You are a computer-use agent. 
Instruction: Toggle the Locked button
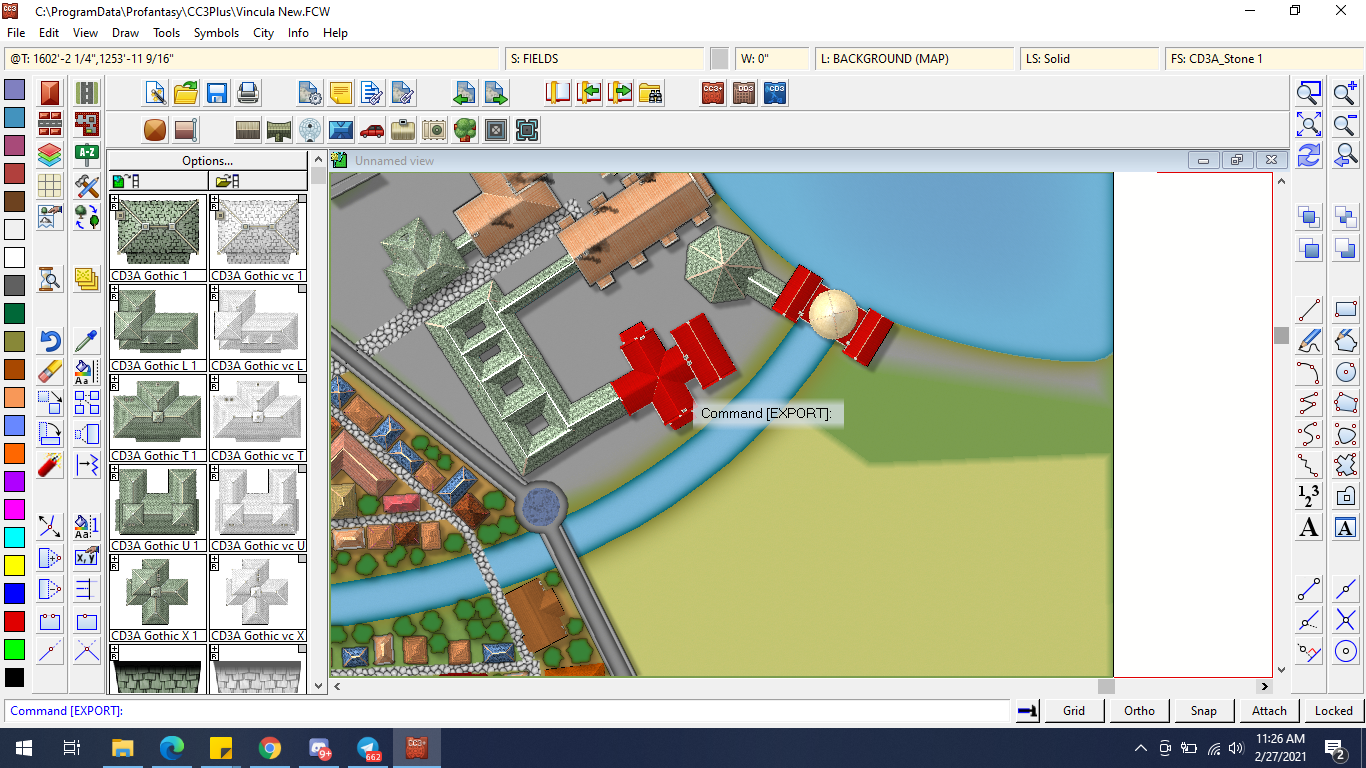coord(1334,711)
